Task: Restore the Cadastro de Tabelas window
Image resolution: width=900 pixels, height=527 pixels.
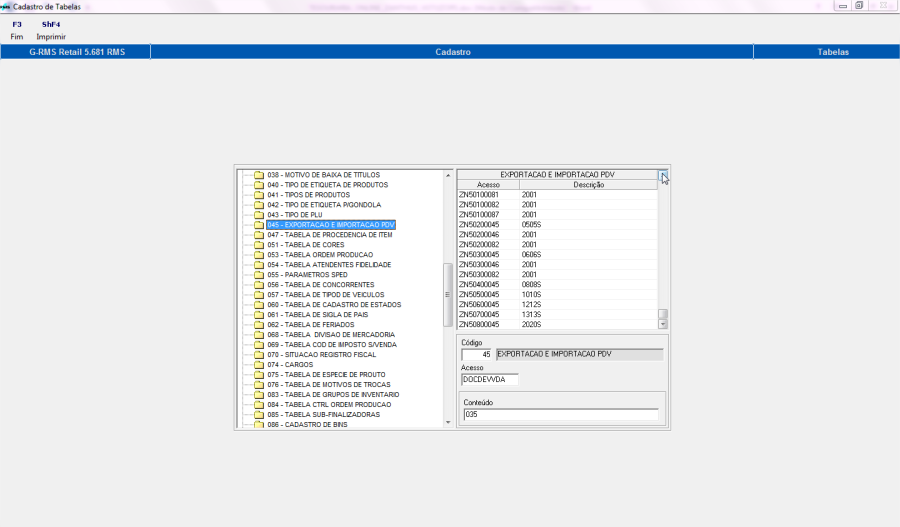Action: click(859, 6)
